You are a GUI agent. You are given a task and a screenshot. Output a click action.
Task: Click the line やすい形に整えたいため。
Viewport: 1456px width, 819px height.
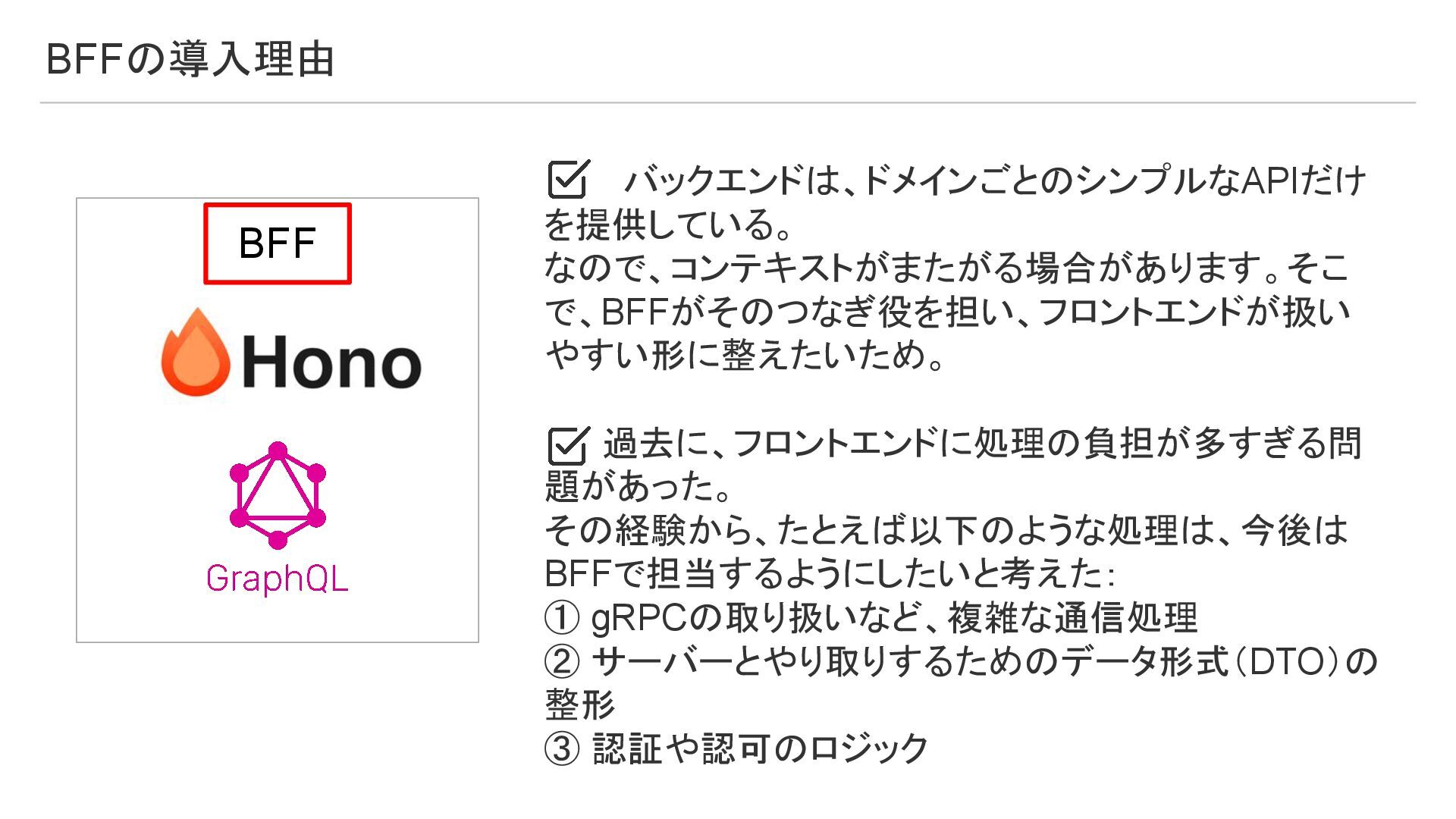pyautogui.click(x=745, y=355)
